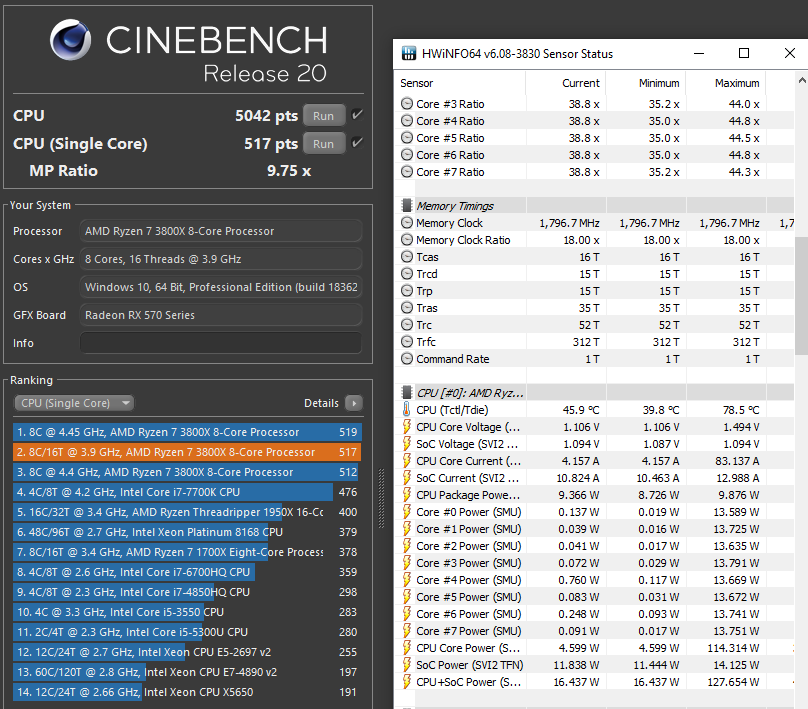
Task: Select ranking entry 1 with 4.45 GHz Ryzen
Action: 187,432
